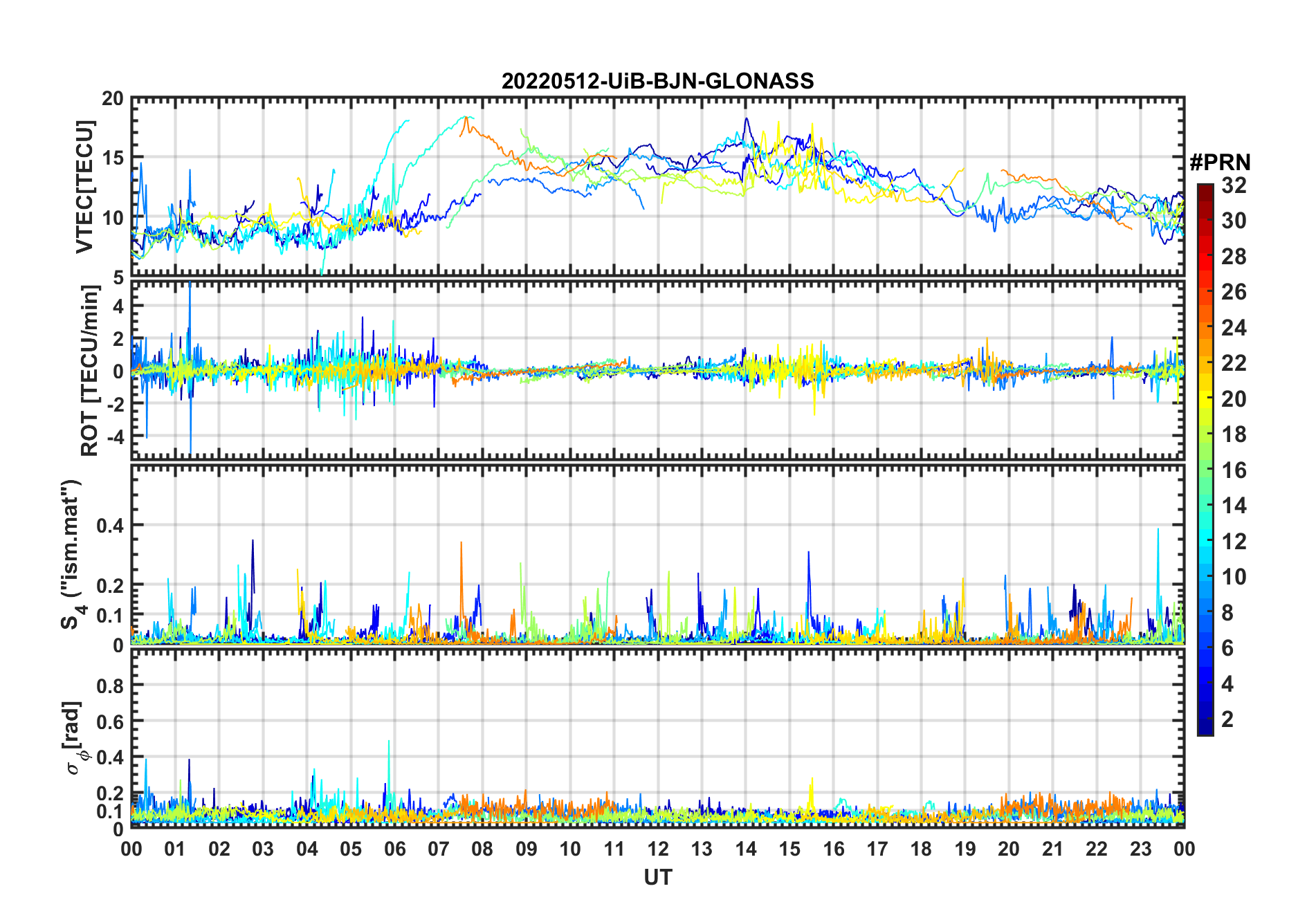Select the ROT [TECU/min] y-axis label

[x=89, y=370]
